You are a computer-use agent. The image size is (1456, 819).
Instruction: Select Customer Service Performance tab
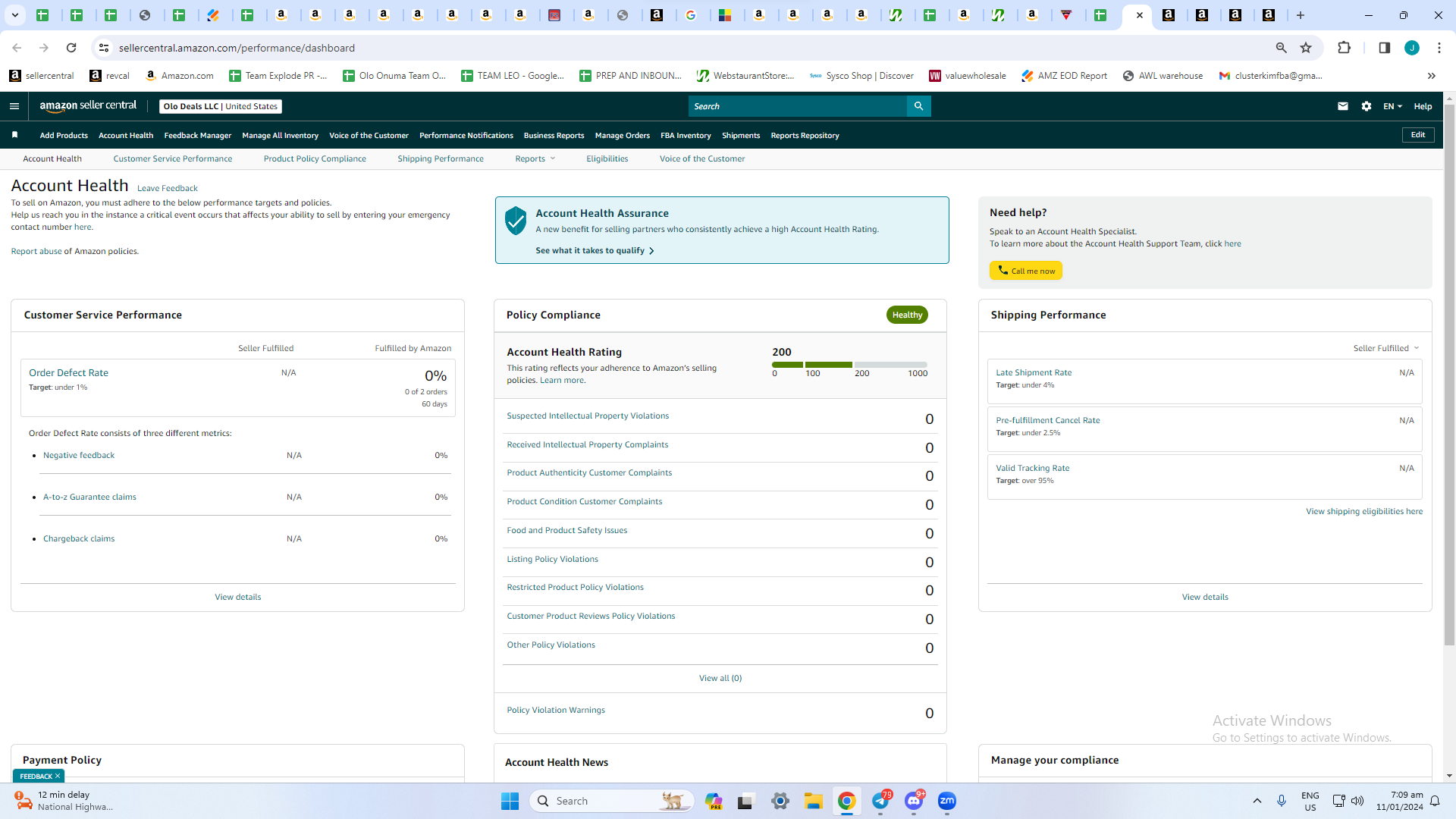(173, 158)
